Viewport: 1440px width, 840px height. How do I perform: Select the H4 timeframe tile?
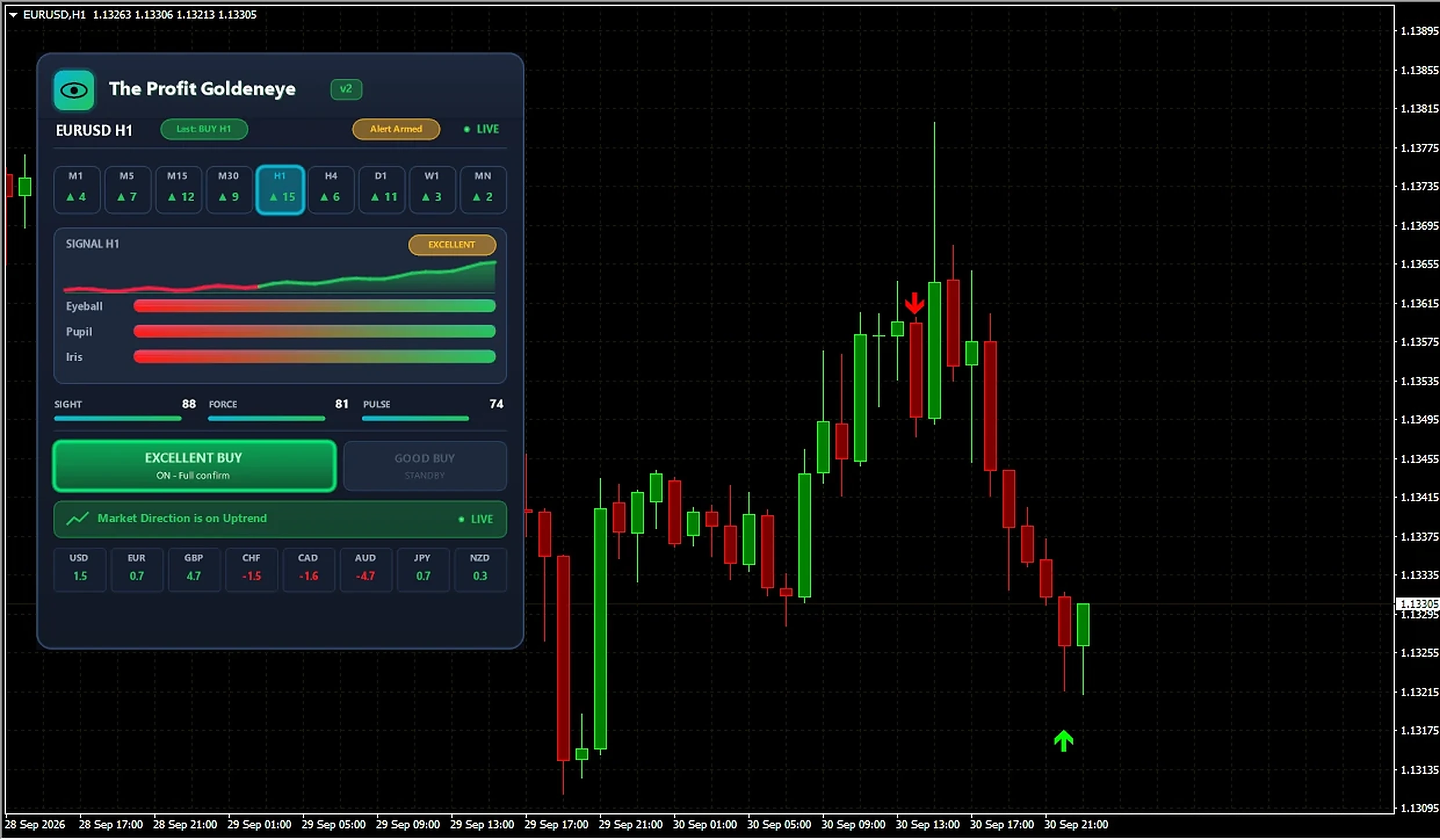(x=331, y=190)
